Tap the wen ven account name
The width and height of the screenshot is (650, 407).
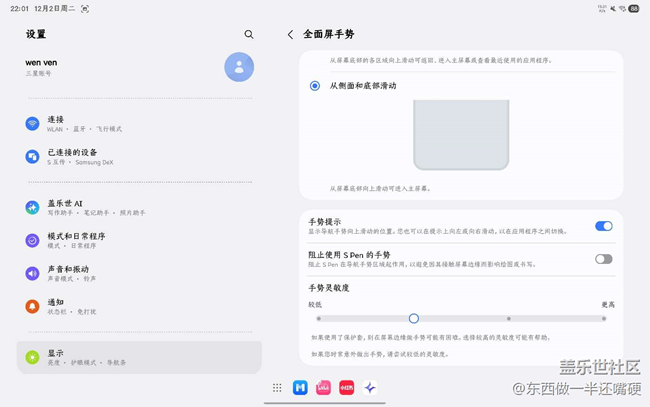[41, 62]
